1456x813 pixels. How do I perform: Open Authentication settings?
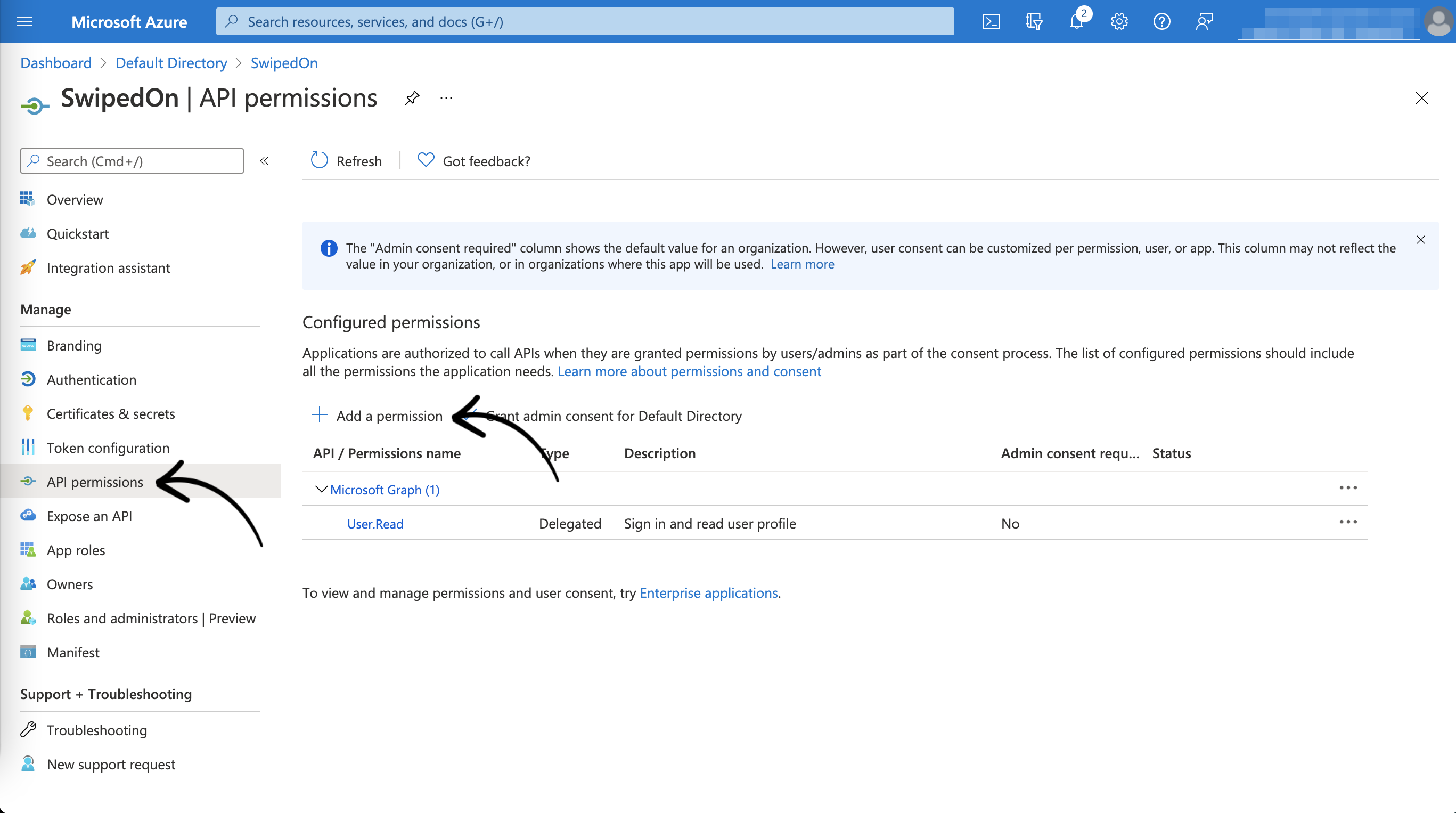click(92, 379)
